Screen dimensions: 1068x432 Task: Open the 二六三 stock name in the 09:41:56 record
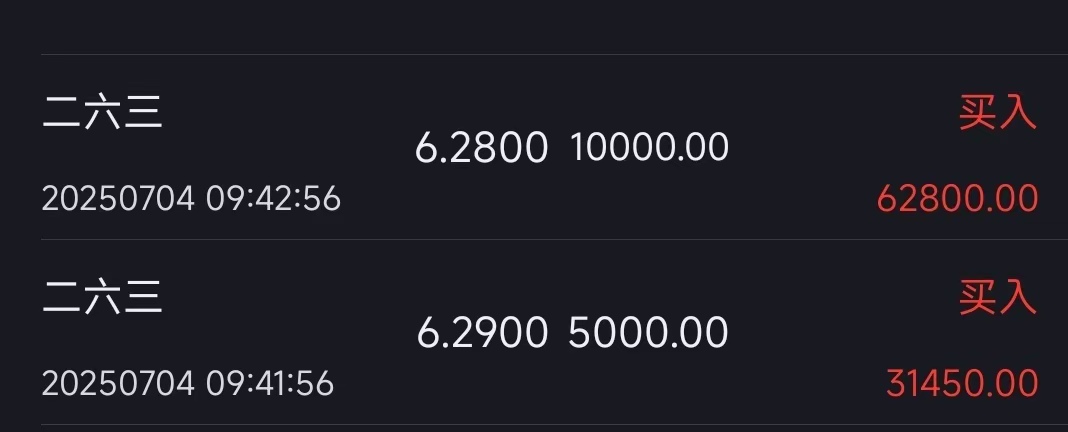pos(102,298)
